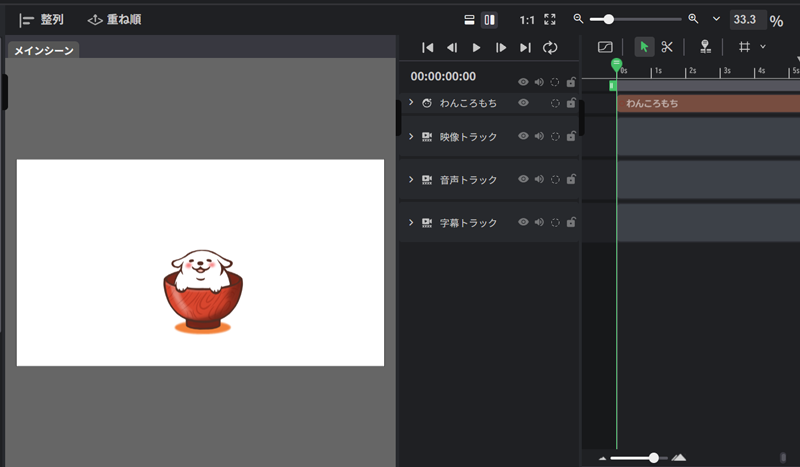Click the grid snap icon
800x467 pixels.
coord(744,47)
